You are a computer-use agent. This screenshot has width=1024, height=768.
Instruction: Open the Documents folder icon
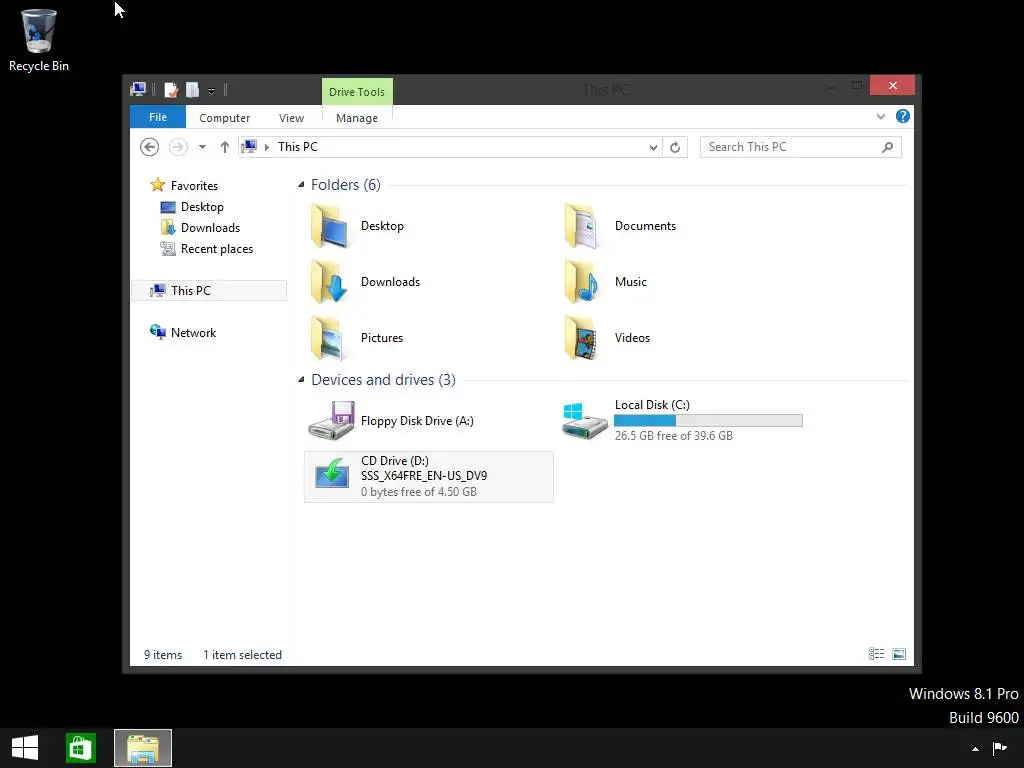point(583,226)
